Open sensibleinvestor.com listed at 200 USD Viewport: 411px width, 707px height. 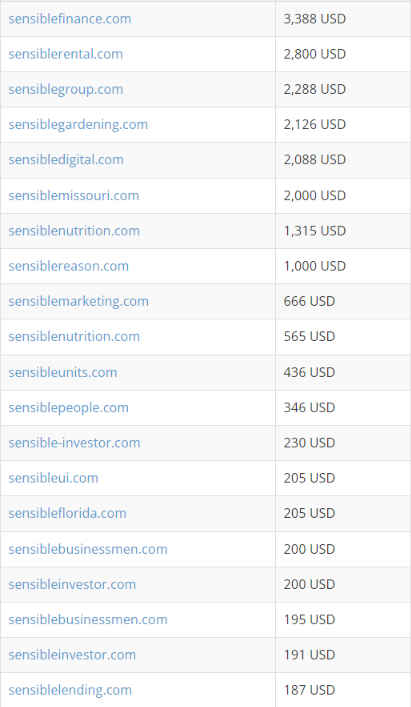click(72, 584)
